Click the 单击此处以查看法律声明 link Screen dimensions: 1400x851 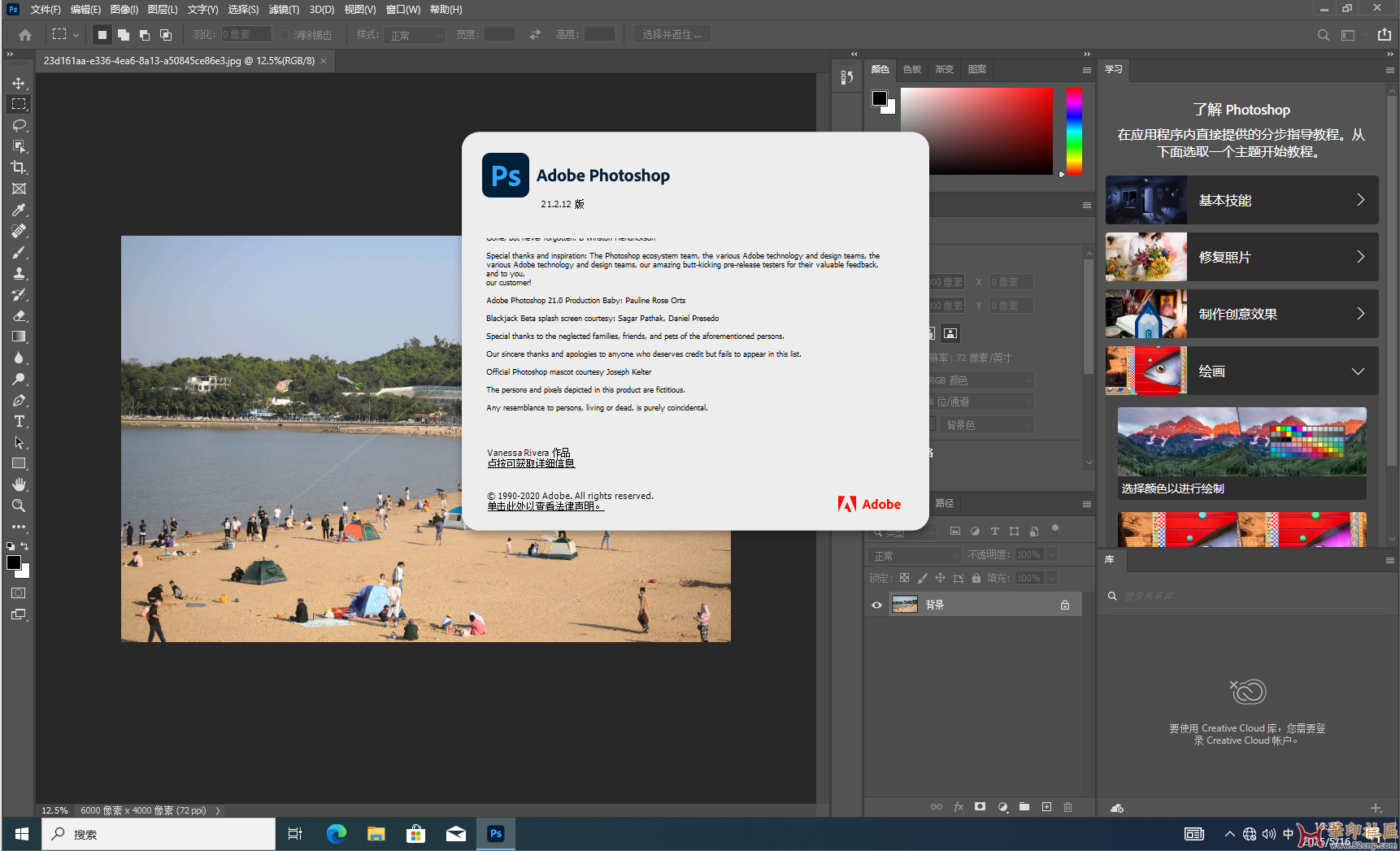click(x=545, y=506)
